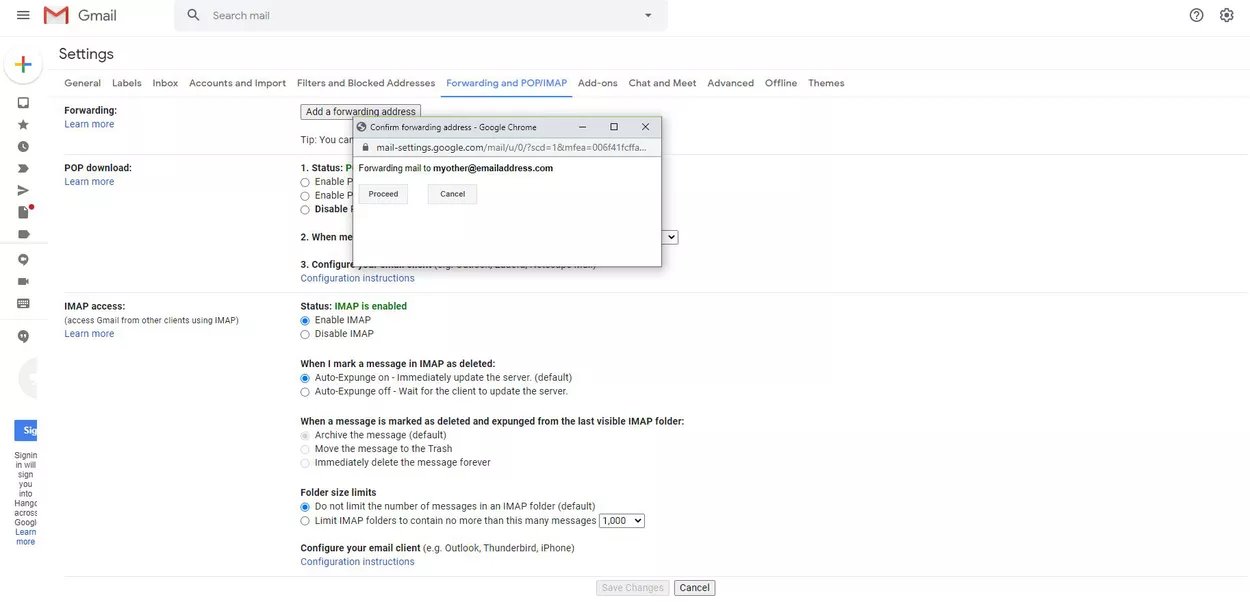Open Sent mail paper-plane icon
Viewport: 1250px width, 602px height.
click(x=23, y=190)
